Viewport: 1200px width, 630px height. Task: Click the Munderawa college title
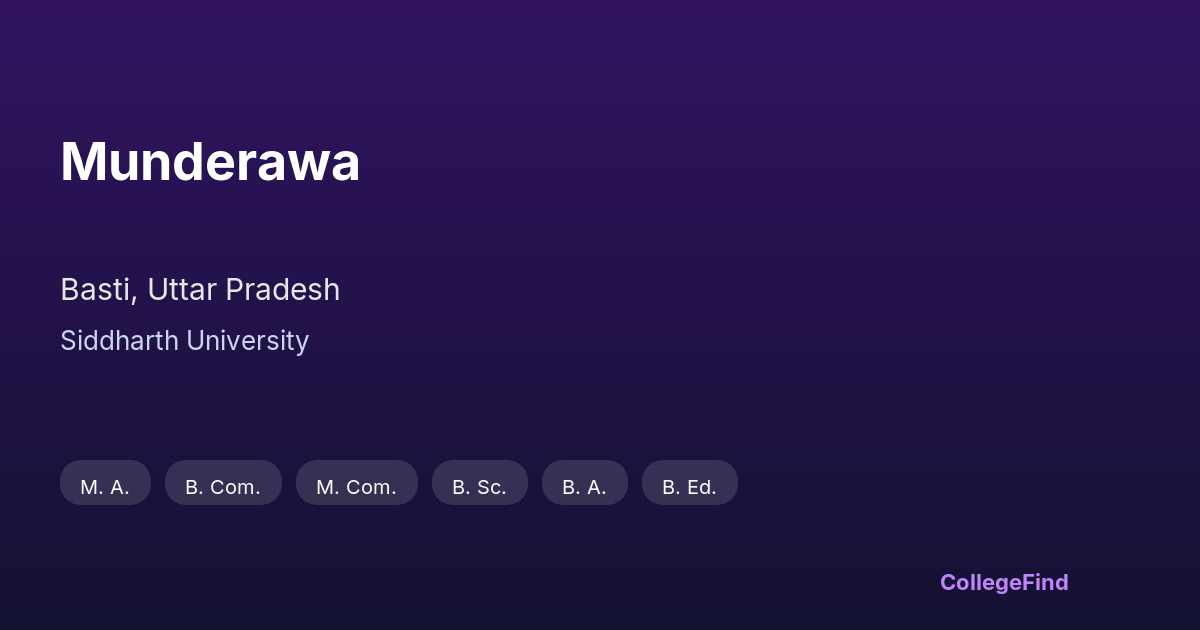[210, 161]
